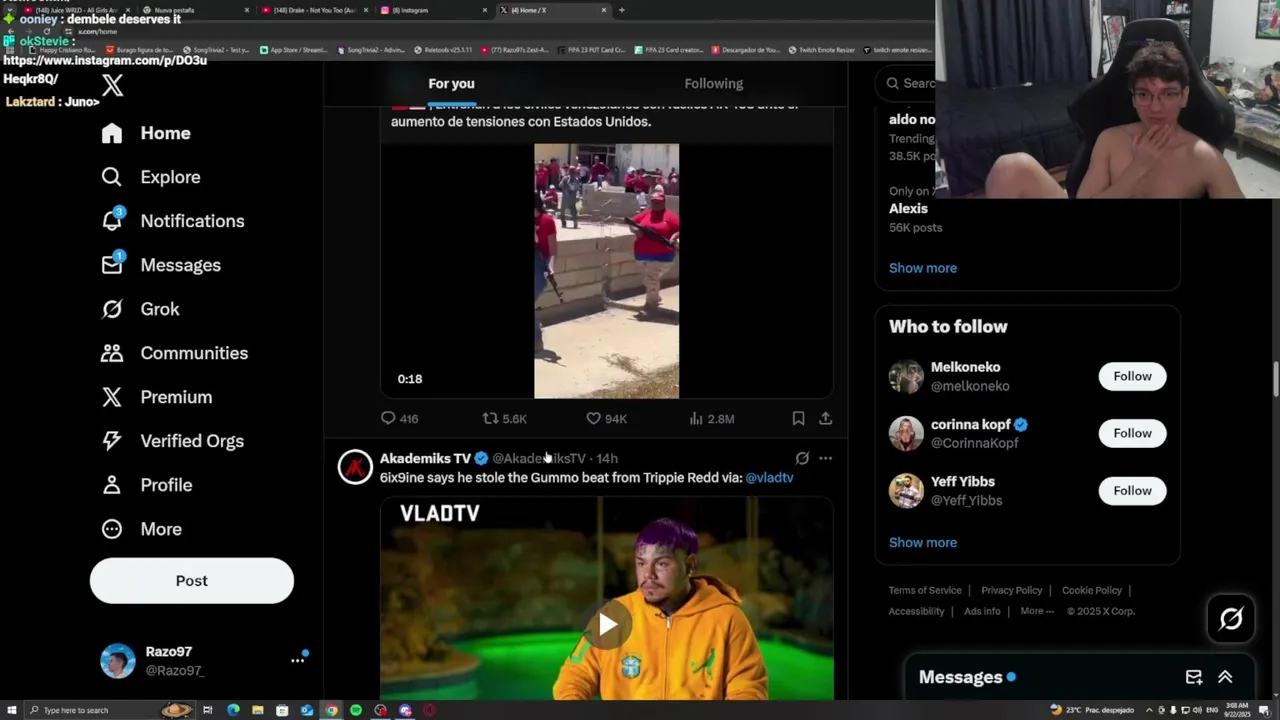Follow Melkoneko
The height and width of the screenshot is (720, 1280).
click(x=1132, y=376)
